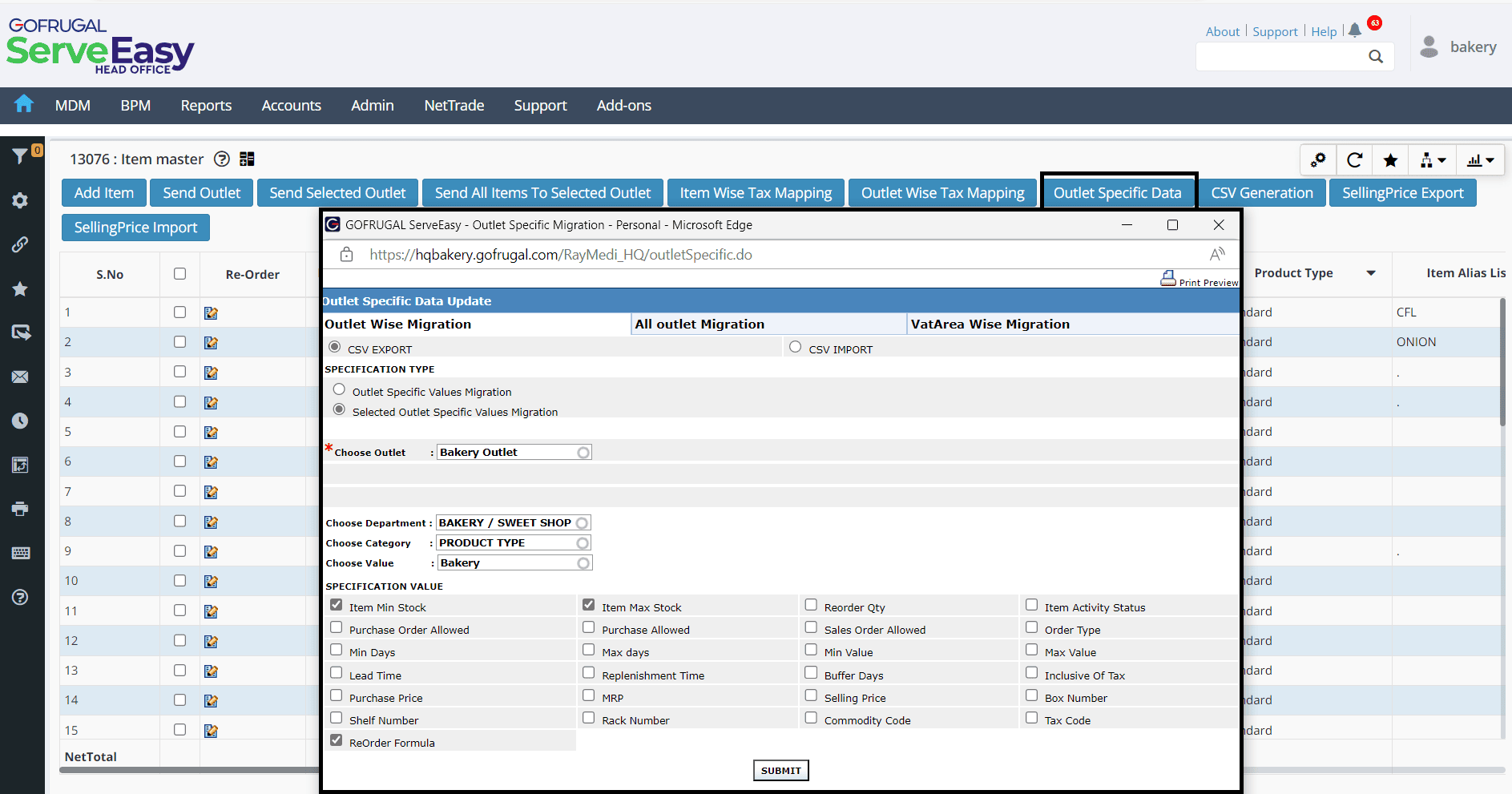Uncheck the Item Min Stock checkbox
This screenshot has width=1512, height=794.
click(337, 605)
